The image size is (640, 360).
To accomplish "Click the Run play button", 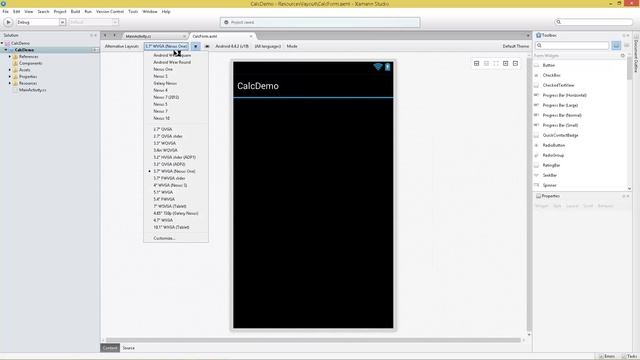I will pyautogui.click(x=8, y=22).
